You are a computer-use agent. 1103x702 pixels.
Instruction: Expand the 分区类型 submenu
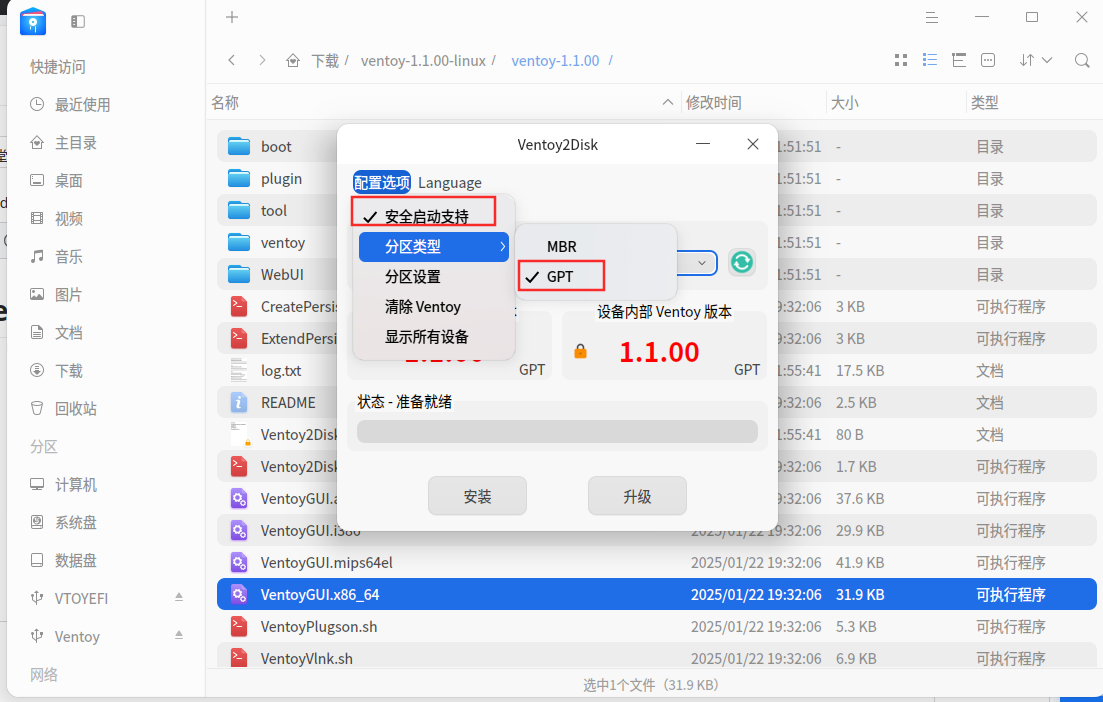(x=433, y=247)
